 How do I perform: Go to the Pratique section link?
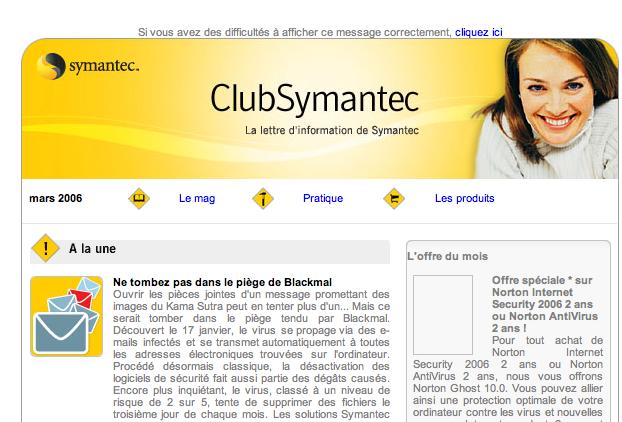pyautogui.click(x=323, y=198)
